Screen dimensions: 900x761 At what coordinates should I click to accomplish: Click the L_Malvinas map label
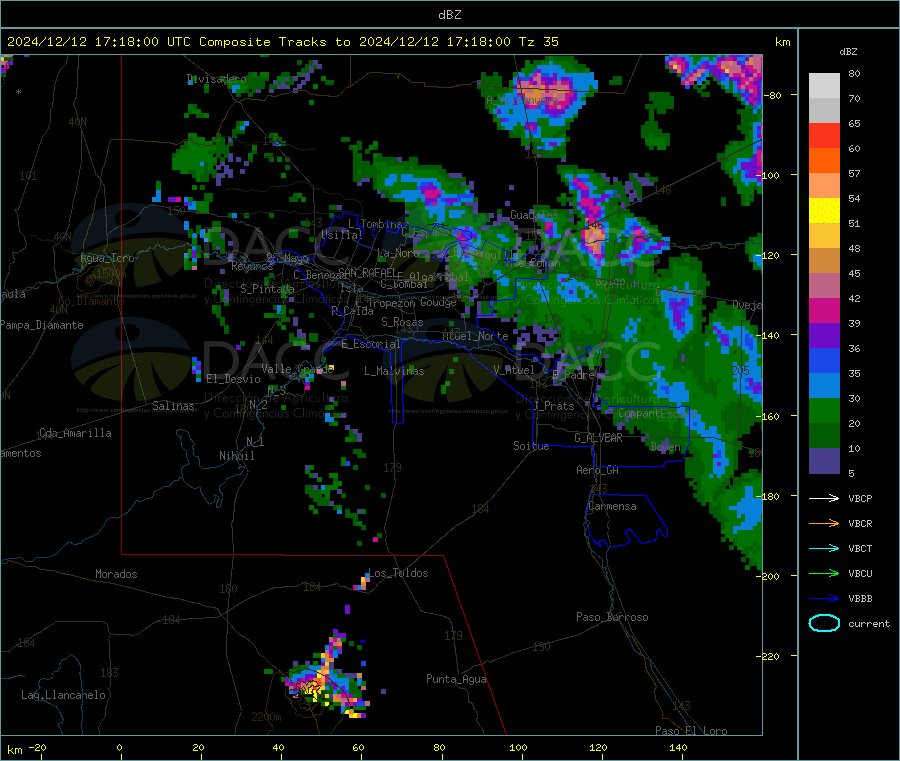click(394, 371)
